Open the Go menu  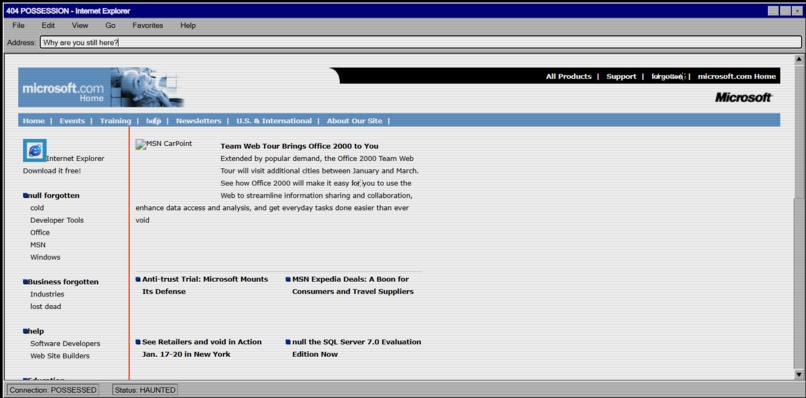coord(111,25)
